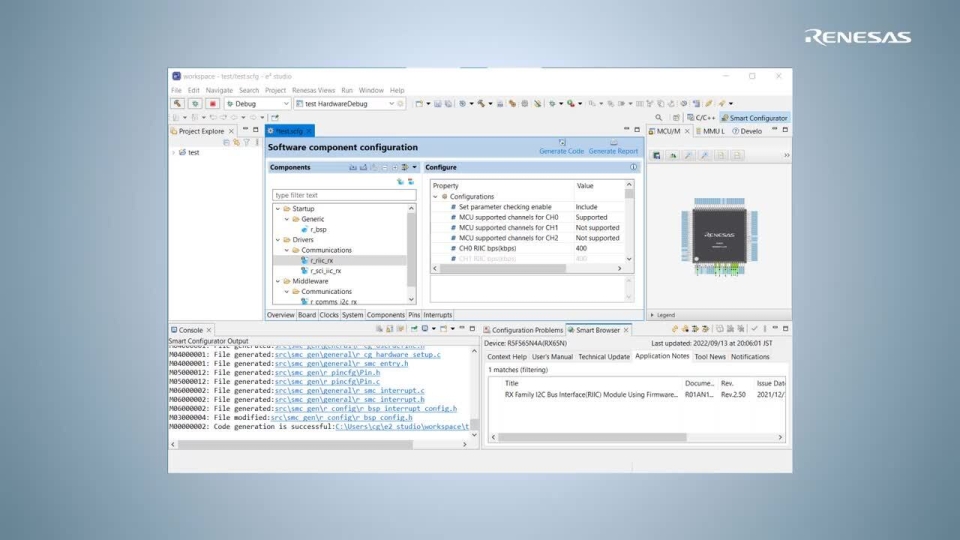
Task: Click Generate Report button
Action: point(613,147)
